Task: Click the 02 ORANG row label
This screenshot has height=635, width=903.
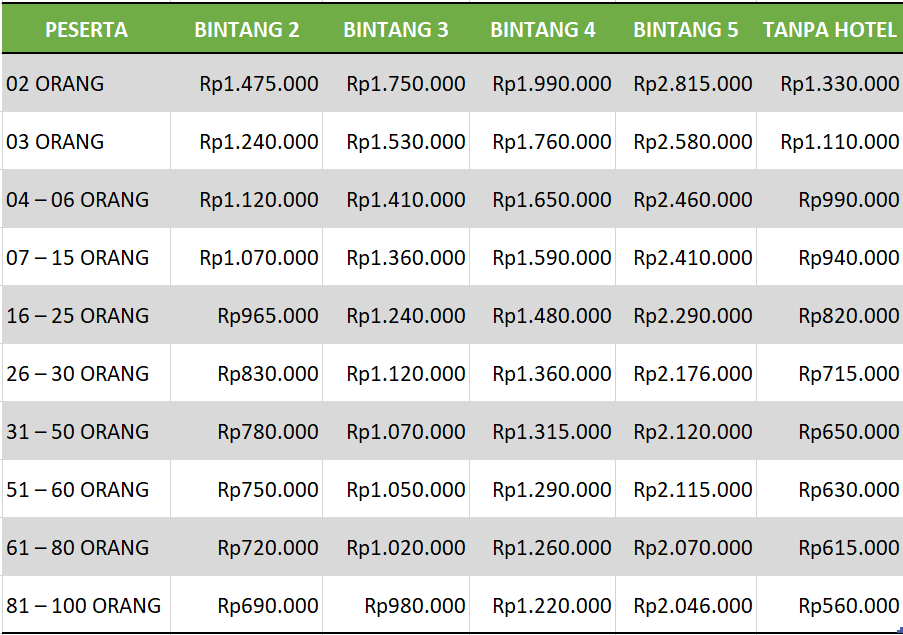Action: click(x=55, y=84)
